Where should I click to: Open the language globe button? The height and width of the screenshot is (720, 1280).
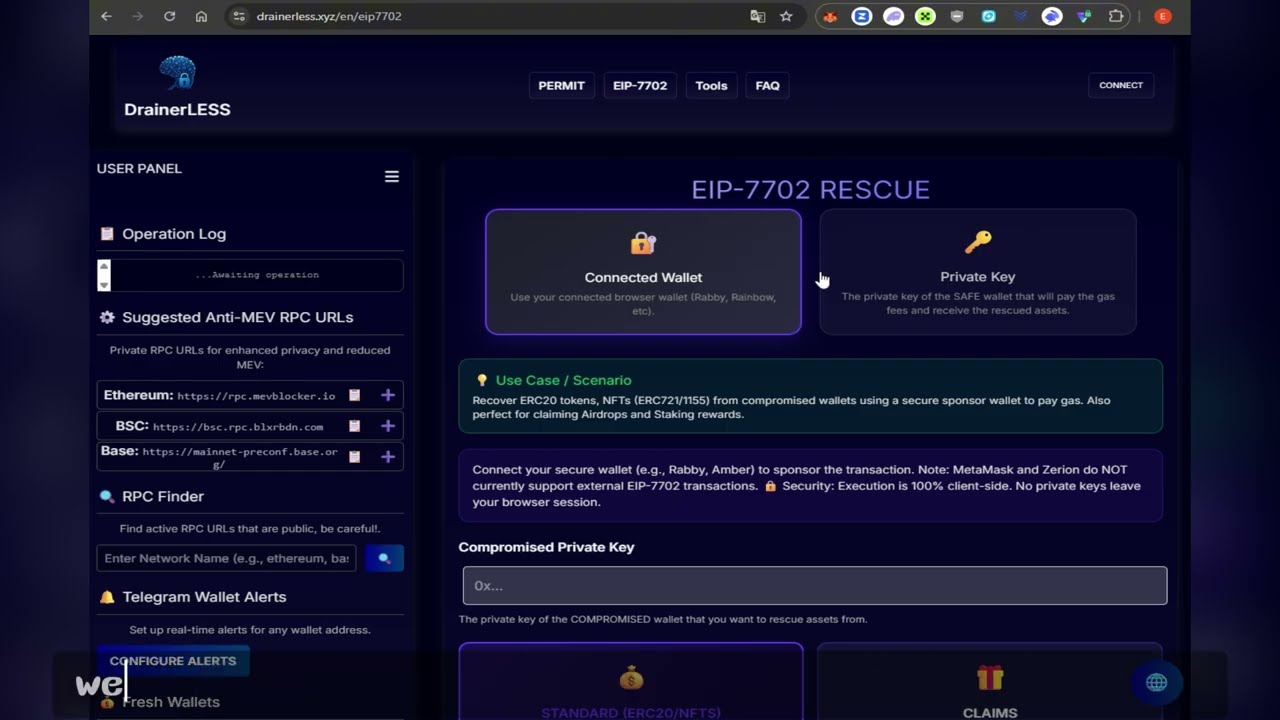[1157, 683]
